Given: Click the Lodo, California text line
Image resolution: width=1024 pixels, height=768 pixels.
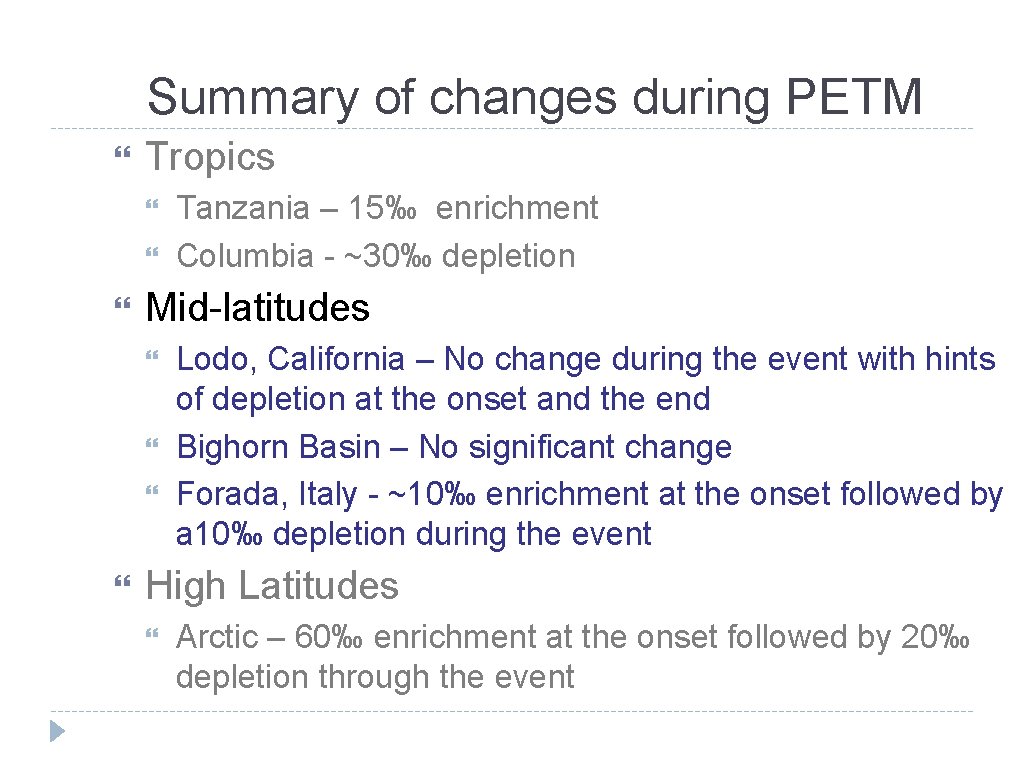Looking at the screenshot, I should [585, 359].
